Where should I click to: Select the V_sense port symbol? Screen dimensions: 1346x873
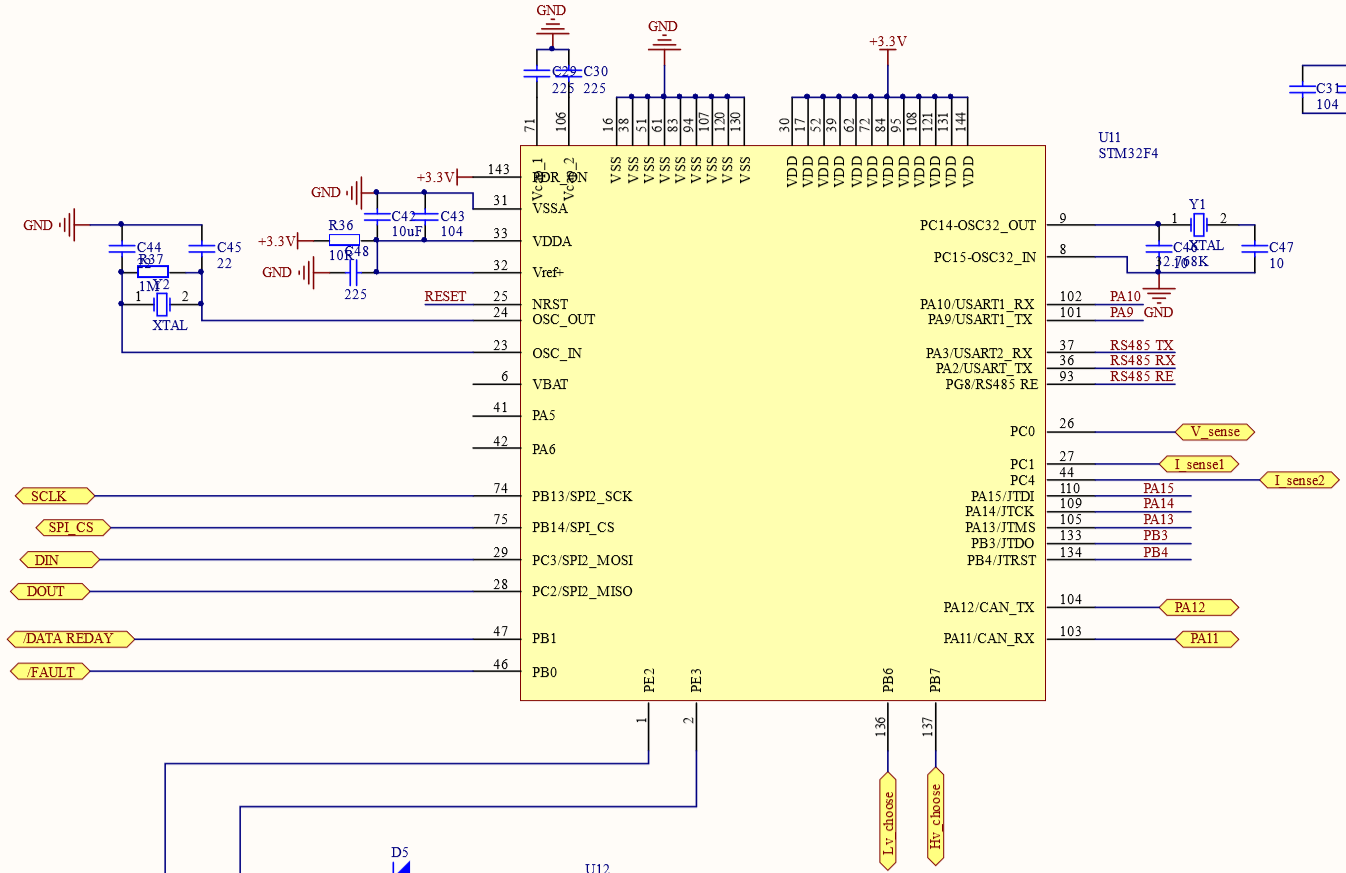point(1215,432)
